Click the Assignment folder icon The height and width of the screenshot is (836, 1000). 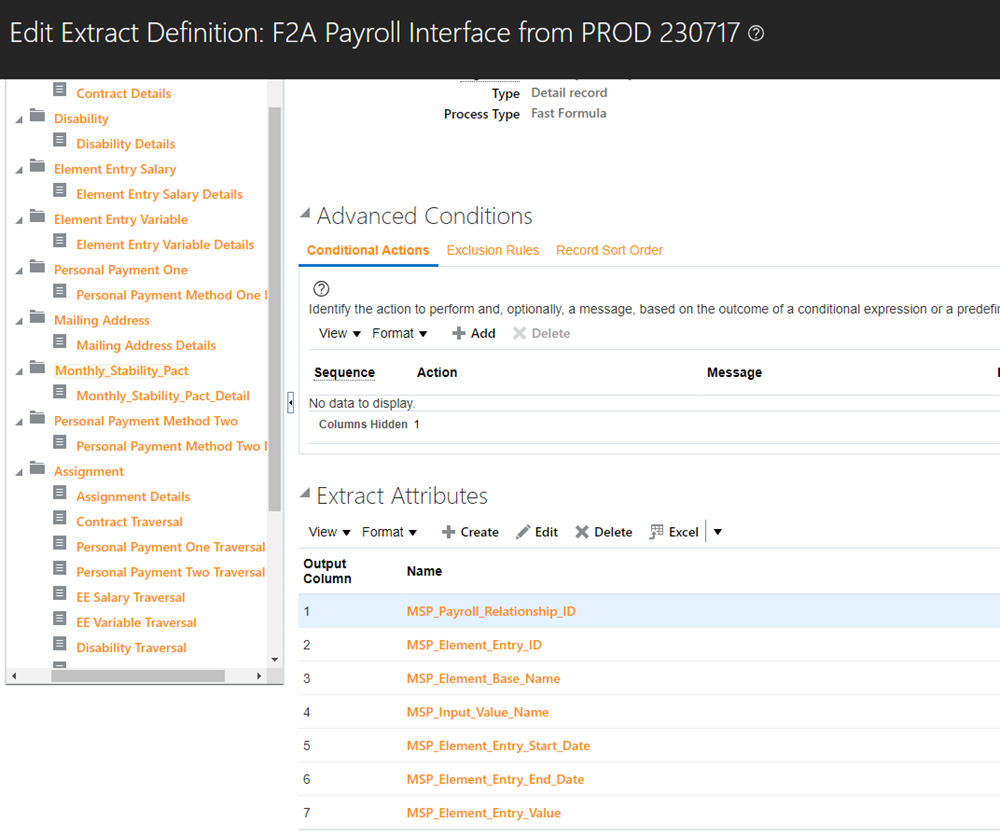[38, 468]
